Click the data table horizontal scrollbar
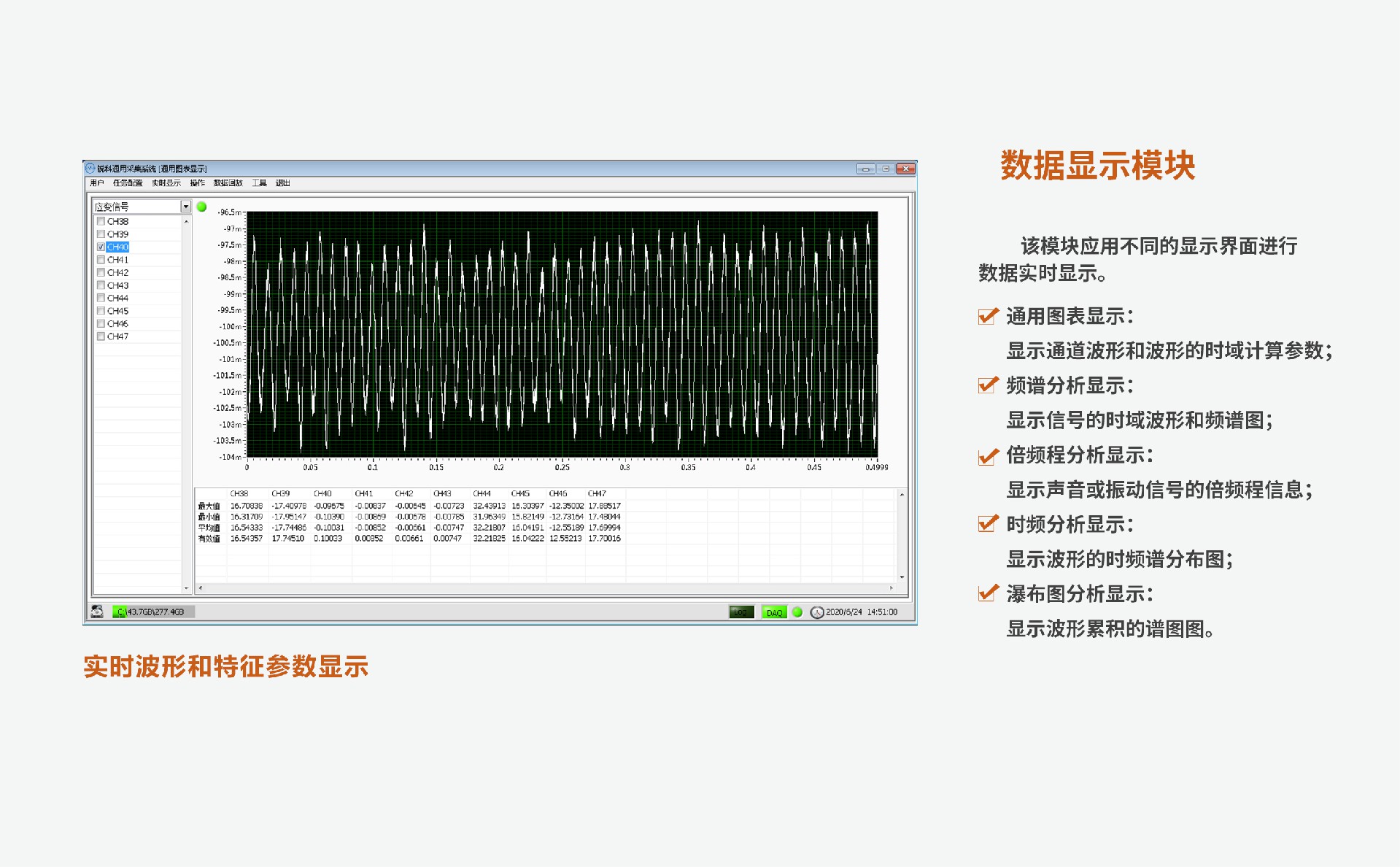Image resolution: width=1400 pixels, height=867 pixels. (545, 587)
